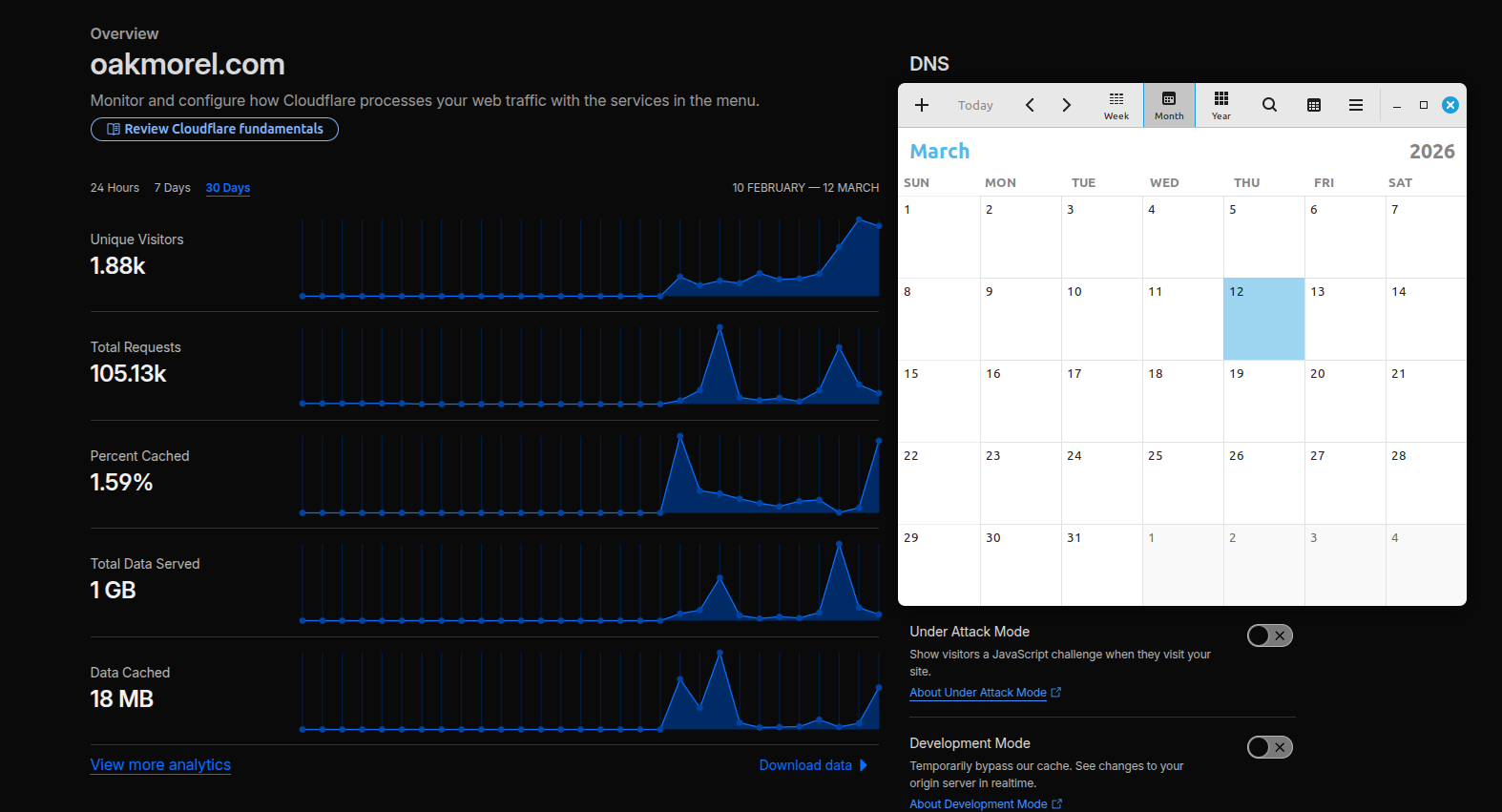Go to the previous month in calendar
1502x812 pixels.
click(1030, 105)
